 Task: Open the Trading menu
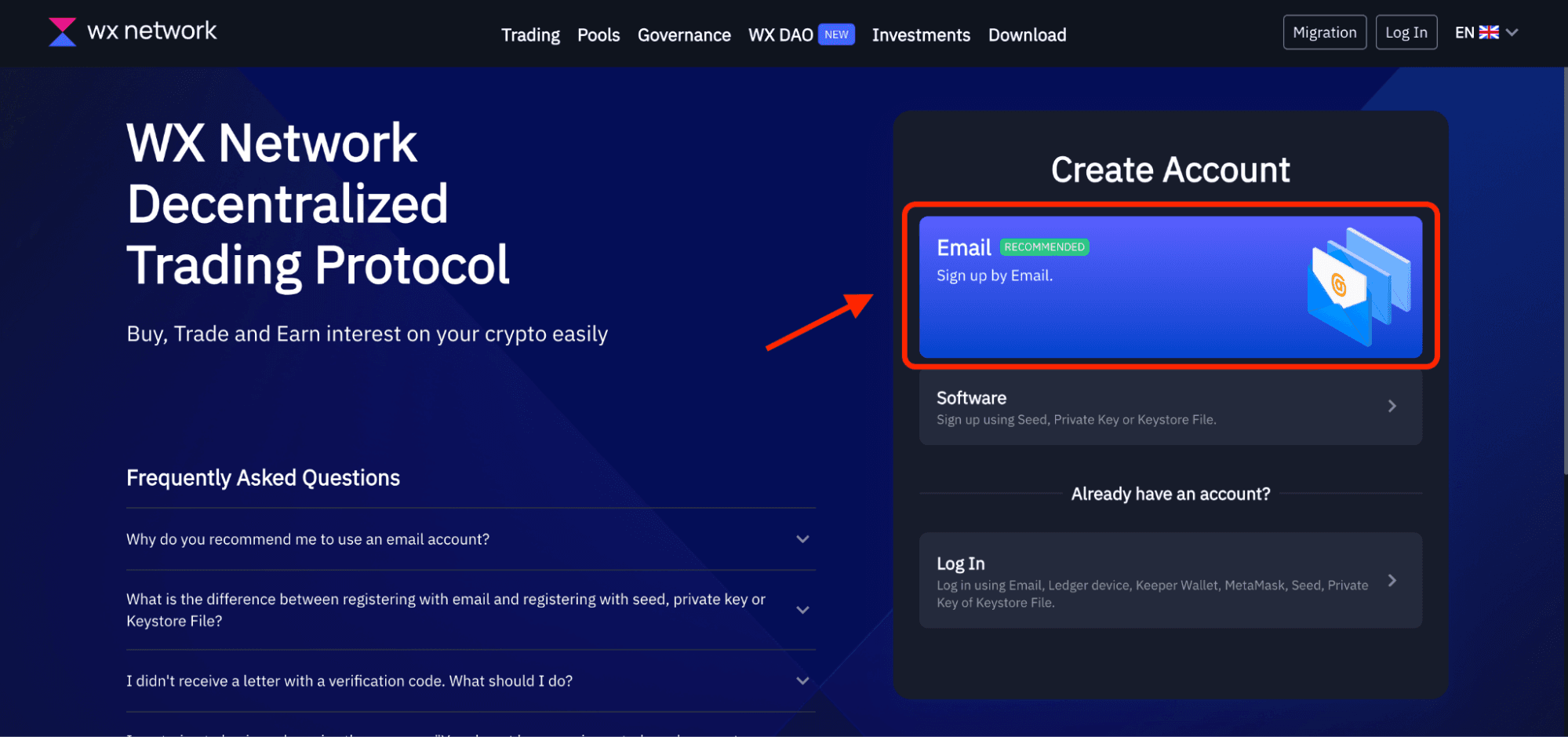pyautogui.click(x=530, y=35)
